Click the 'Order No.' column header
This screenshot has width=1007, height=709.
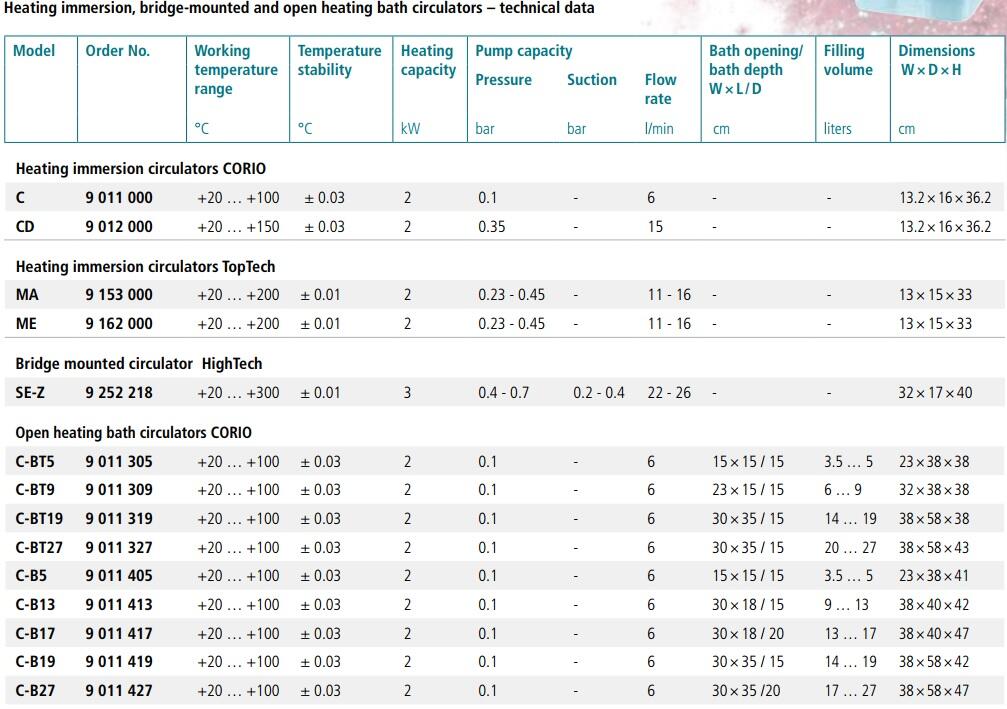(118, 51)
